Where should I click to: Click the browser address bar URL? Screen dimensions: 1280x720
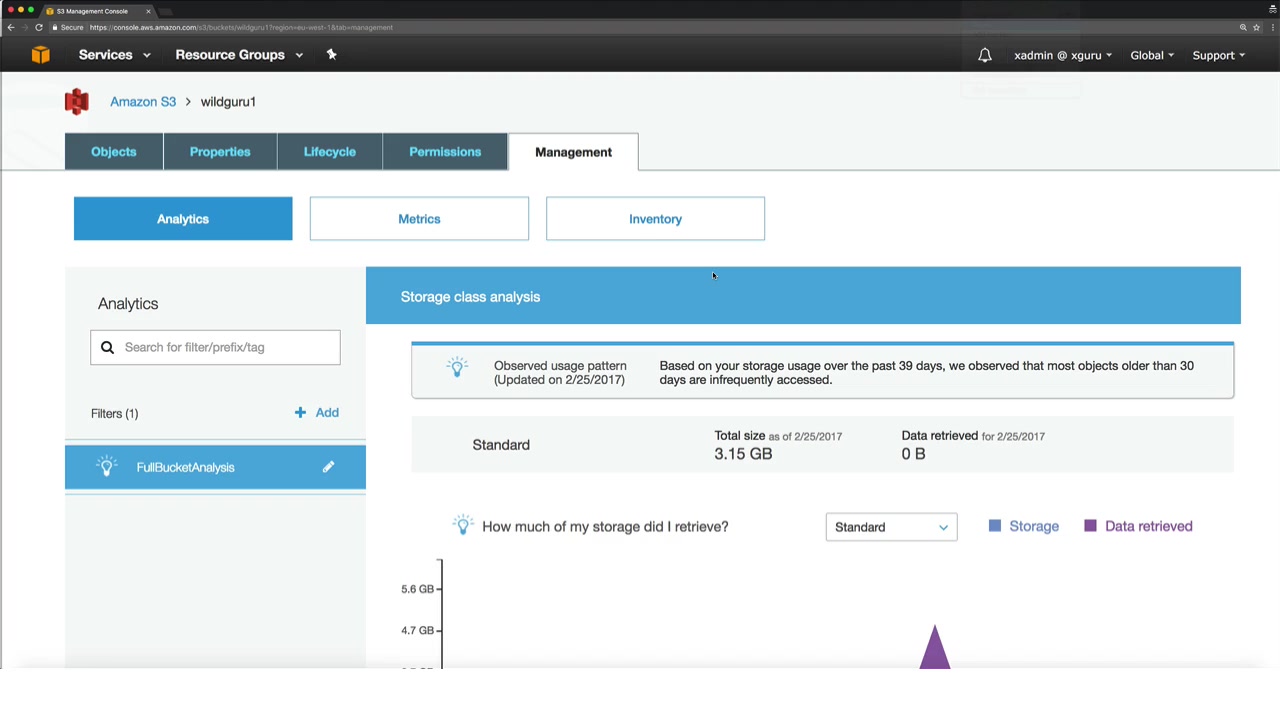click(x=240, y=27)
